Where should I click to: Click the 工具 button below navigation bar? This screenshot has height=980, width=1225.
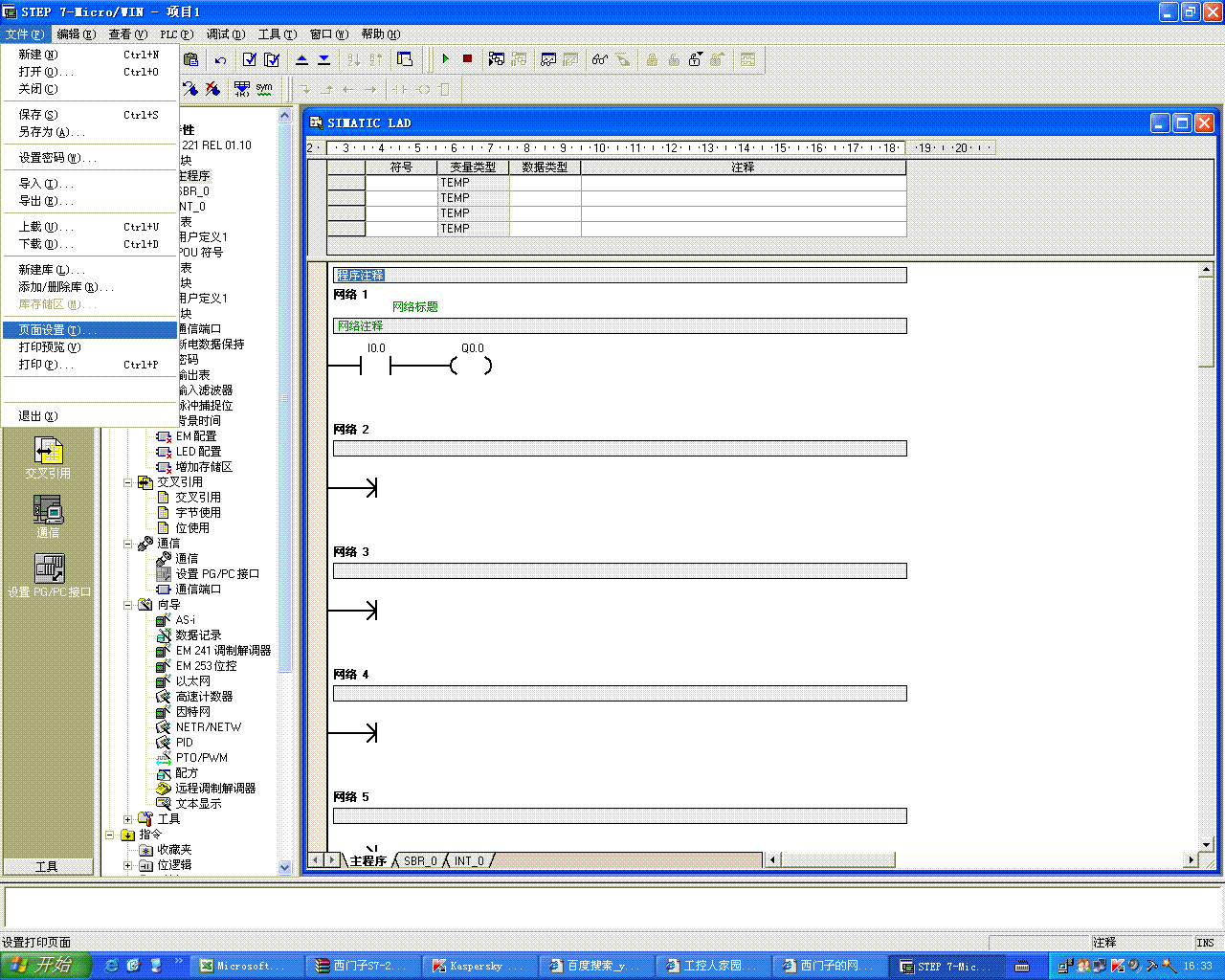(47, 867)
